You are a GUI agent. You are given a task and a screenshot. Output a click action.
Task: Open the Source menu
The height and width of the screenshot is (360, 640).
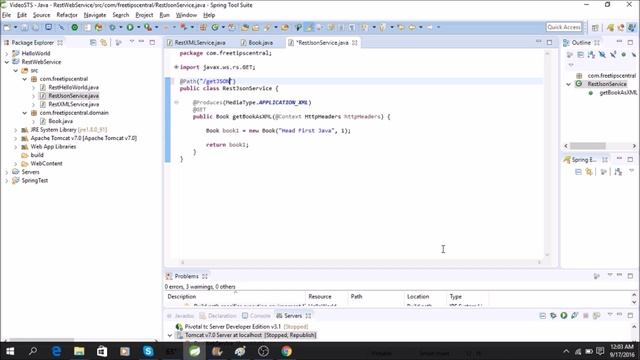click(42, 15)
